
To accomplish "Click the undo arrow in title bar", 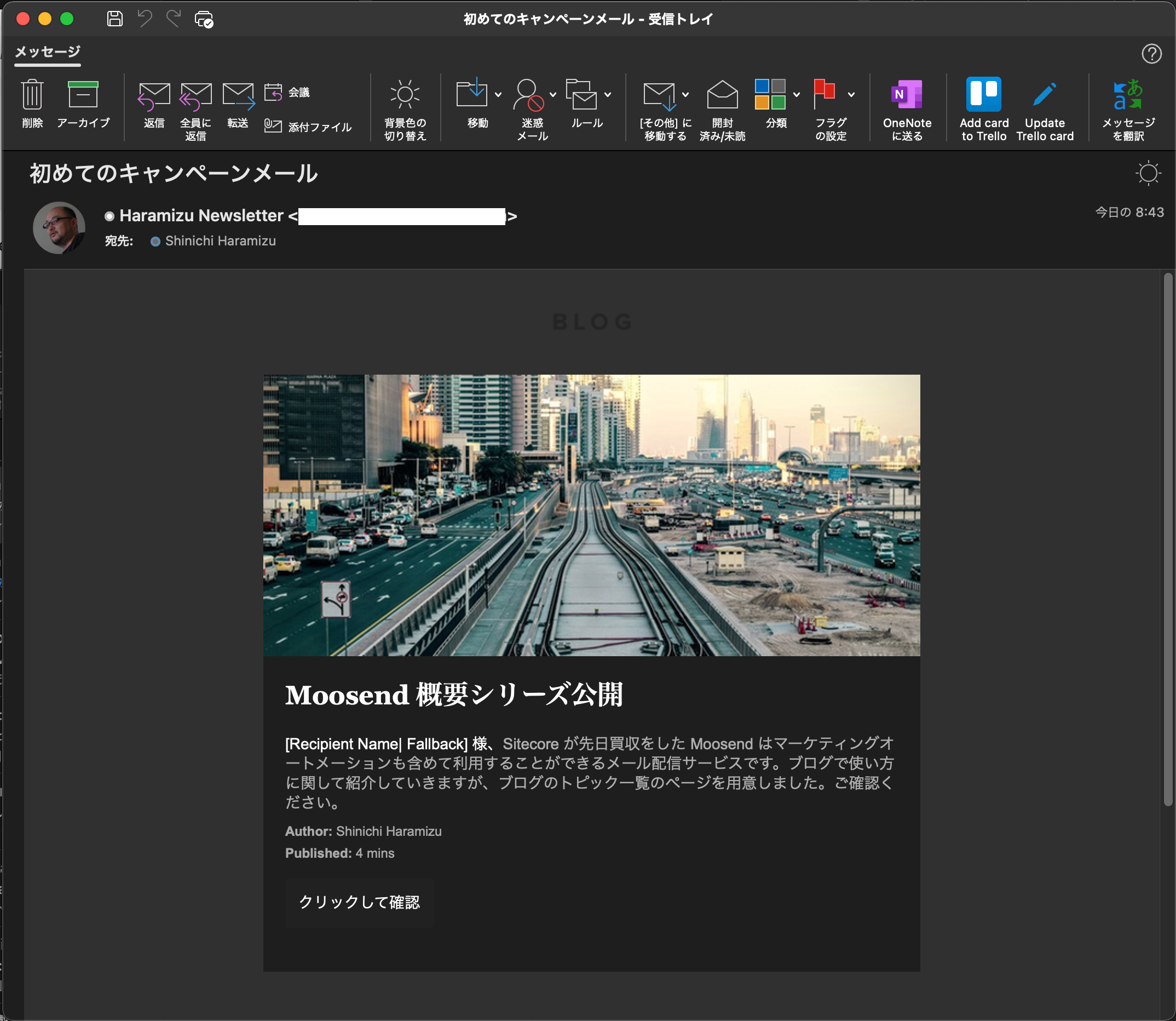I will pos(145,19).
